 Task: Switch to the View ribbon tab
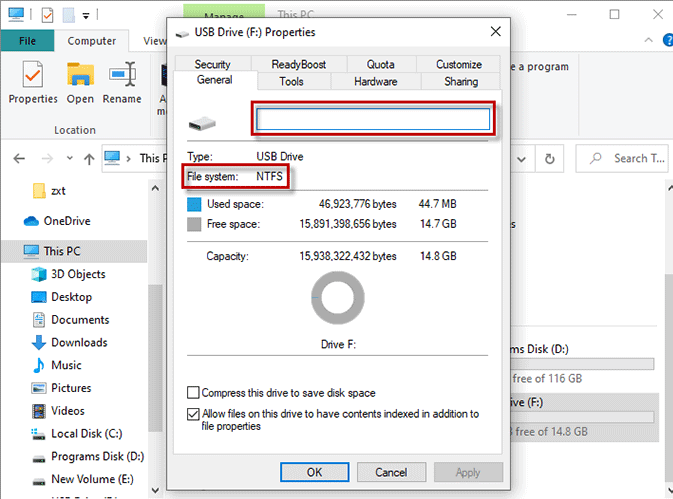coord(154,41)
